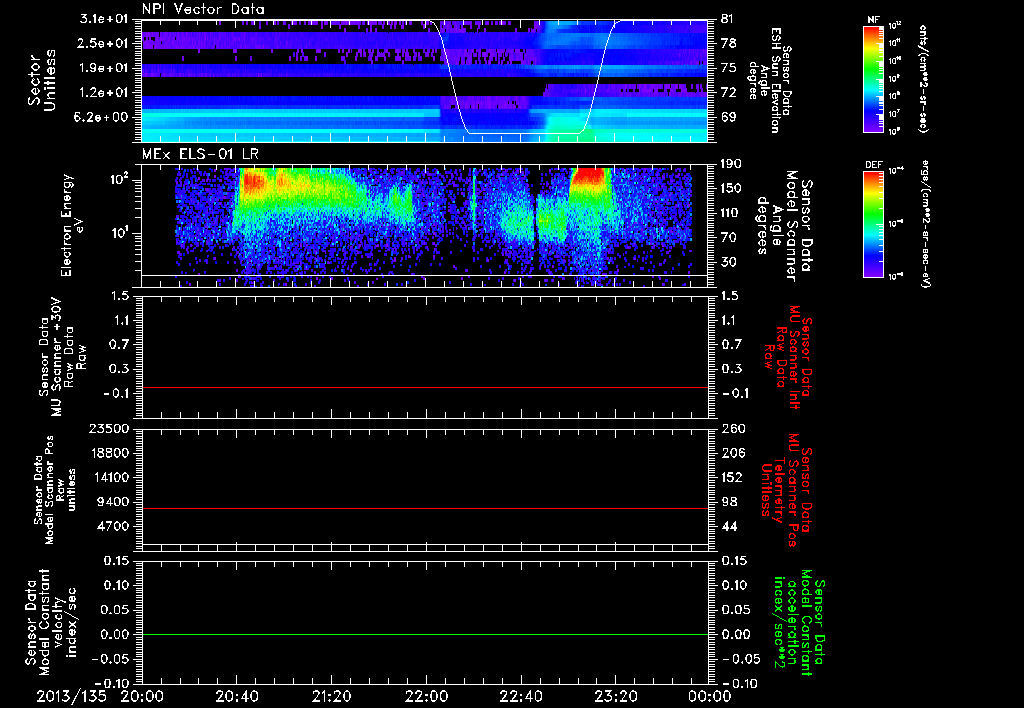Click the 'Model Scanner Angle degrees' label
Viewport: 1024px width, 708px height.
[784, 225]
